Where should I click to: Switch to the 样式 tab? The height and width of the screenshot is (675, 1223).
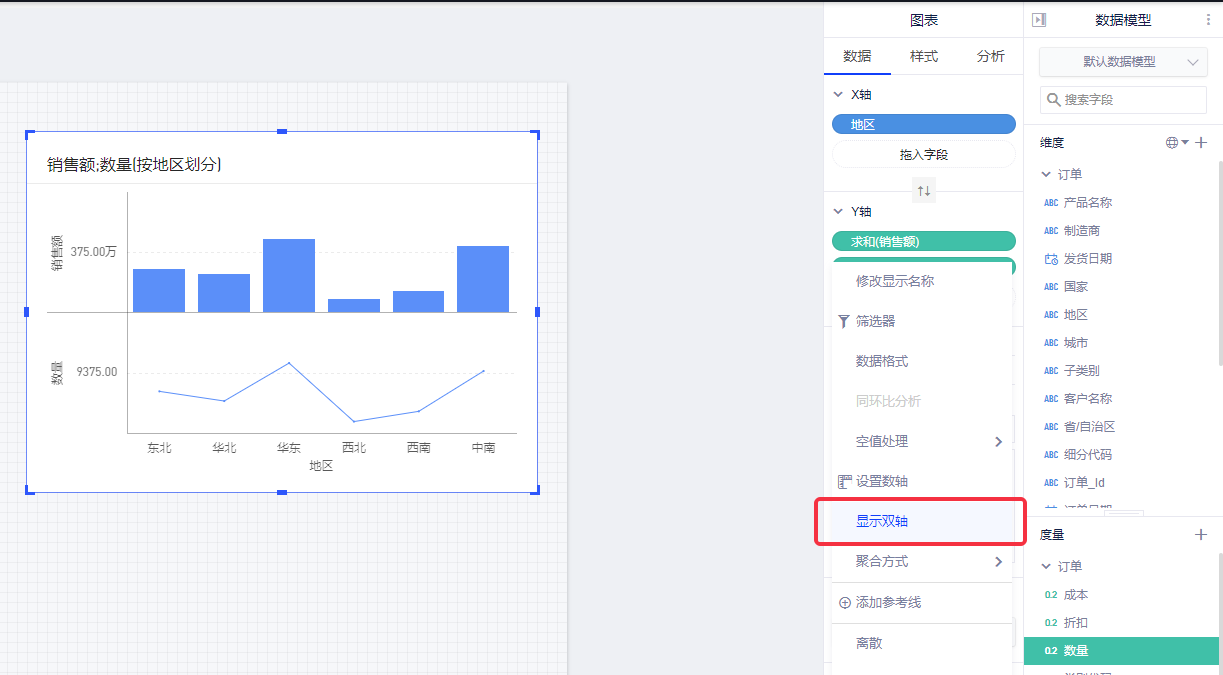pyautogui.click(x=923, y=56)
